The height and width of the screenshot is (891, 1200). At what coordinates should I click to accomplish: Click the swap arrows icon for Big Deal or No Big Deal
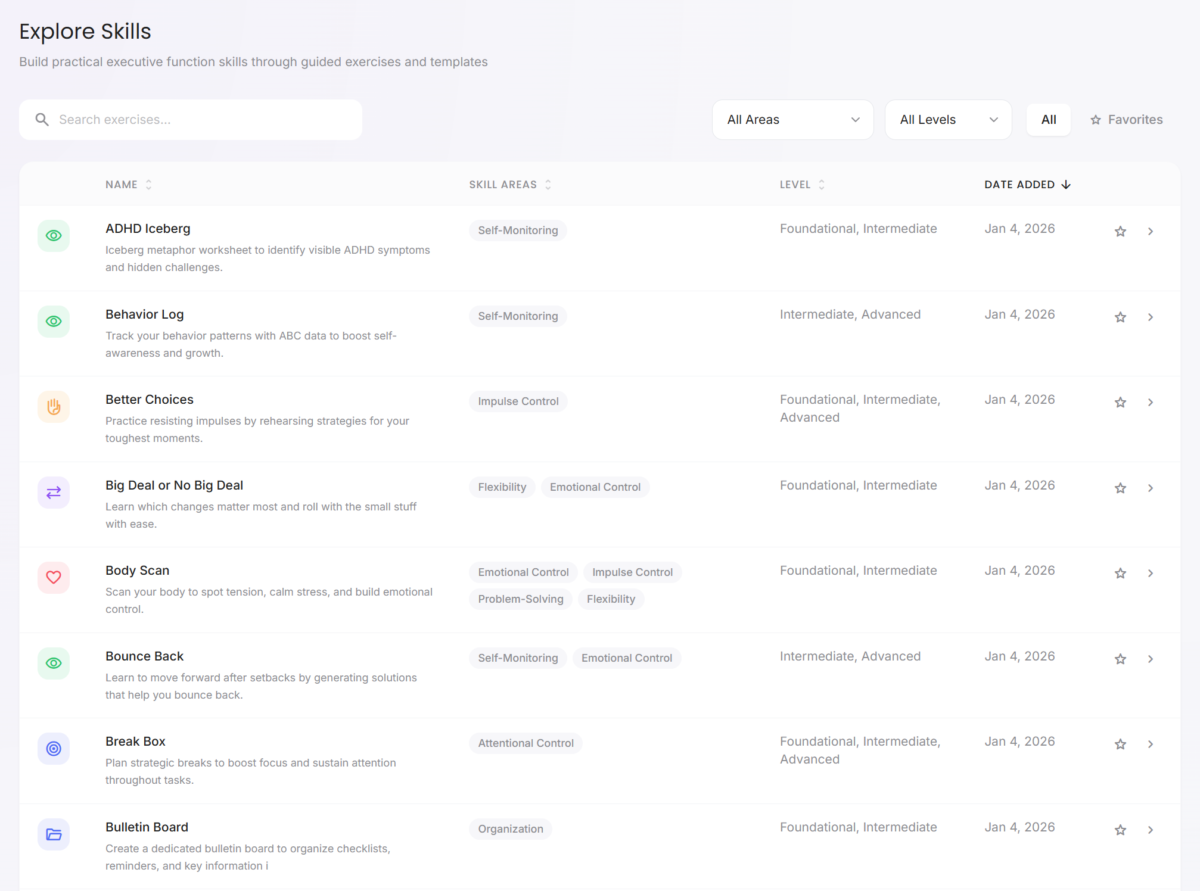54,492
